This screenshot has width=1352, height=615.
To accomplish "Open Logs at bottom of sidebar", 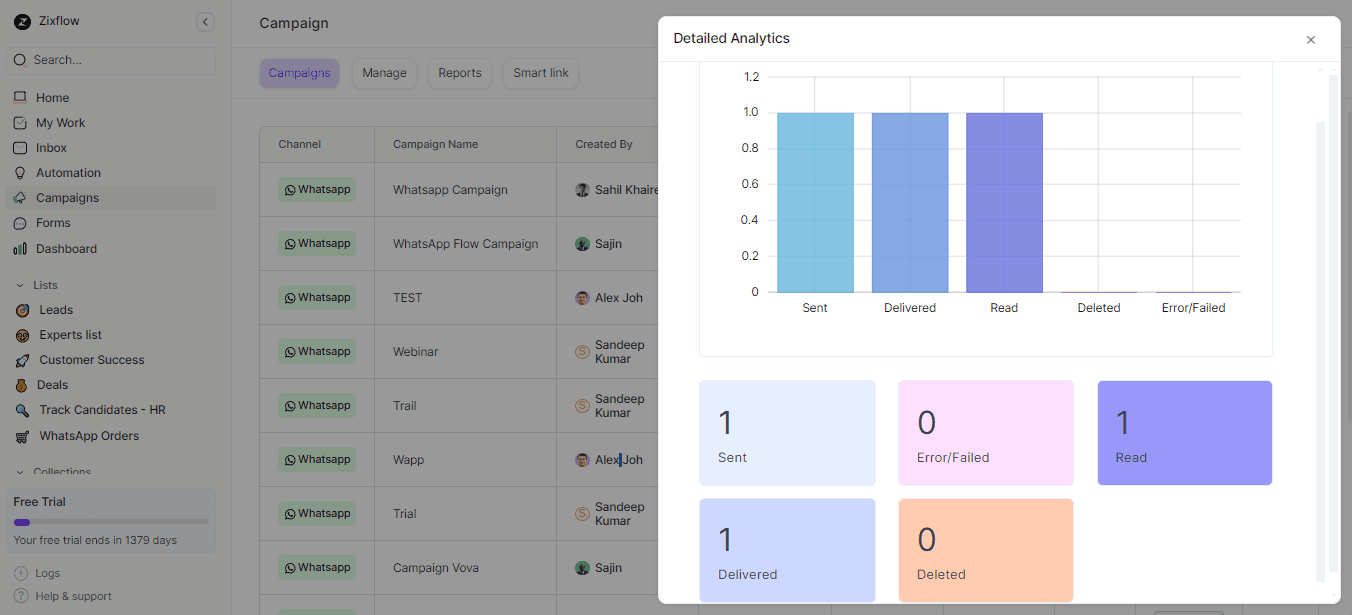I will (x=45, y=572).
